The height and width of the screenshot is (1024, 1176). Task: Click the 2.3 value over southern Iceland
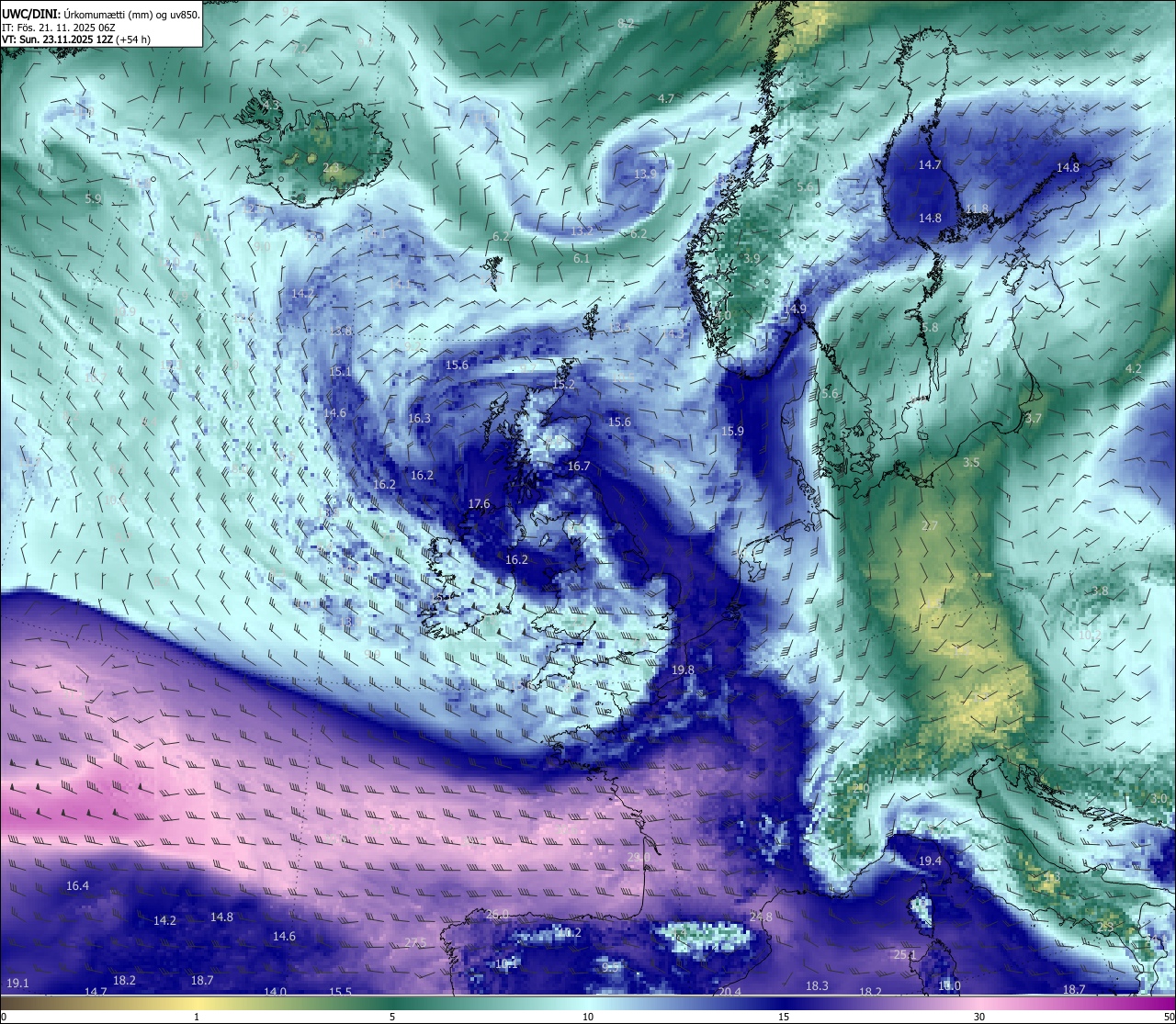click(331, 168)
